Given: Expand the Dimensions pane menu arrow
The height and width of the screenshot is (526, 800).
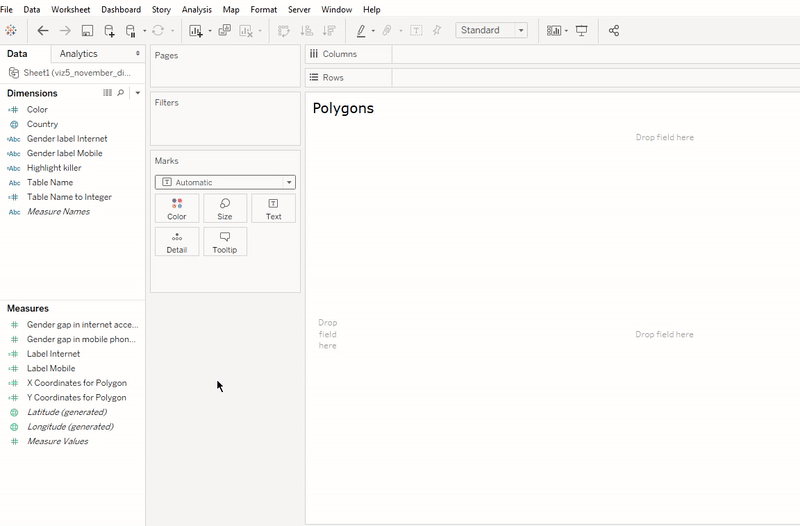Looking at the screenshot, I should pos(138,93).
